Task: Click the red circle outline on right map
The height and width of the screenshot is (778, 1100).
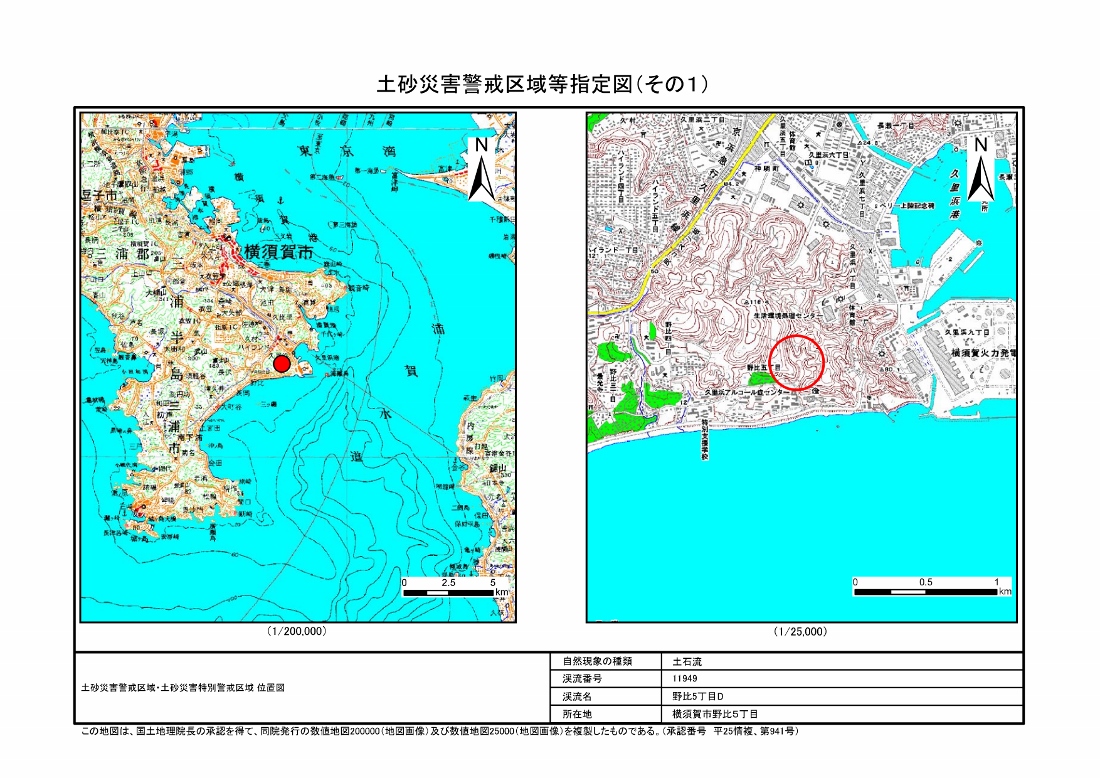Action: coord(797,362)
